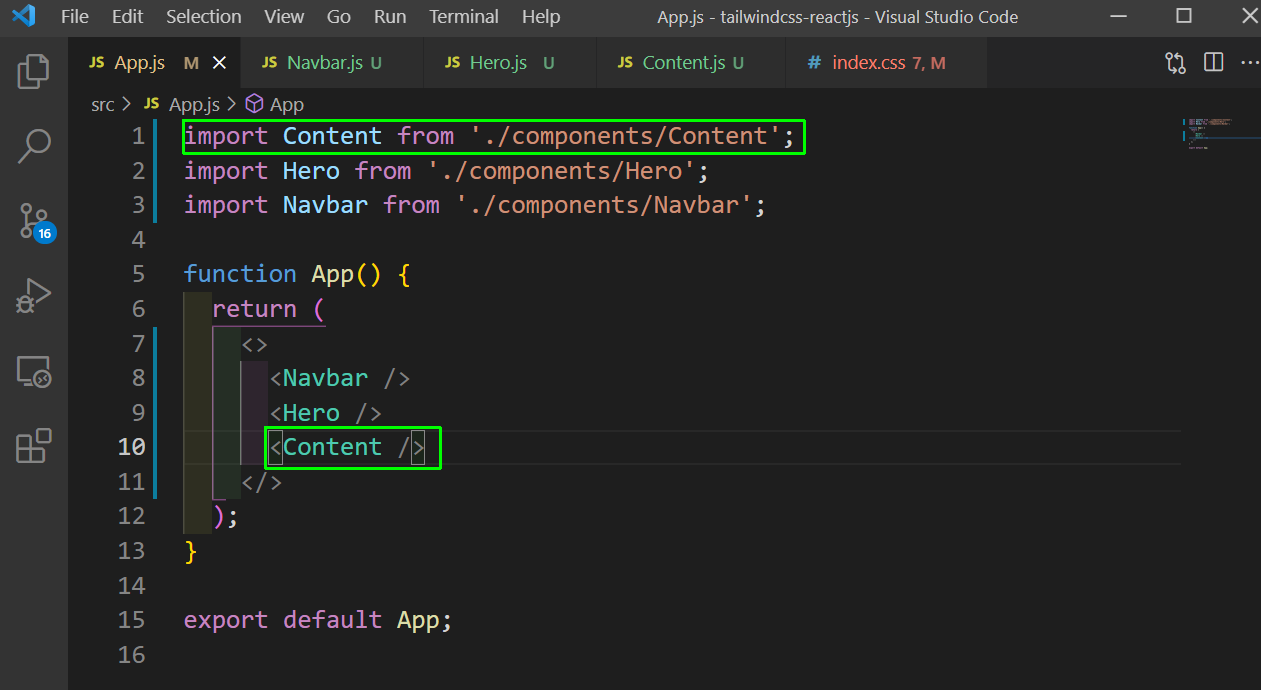Split the editor to the right

click(1213, 63)
